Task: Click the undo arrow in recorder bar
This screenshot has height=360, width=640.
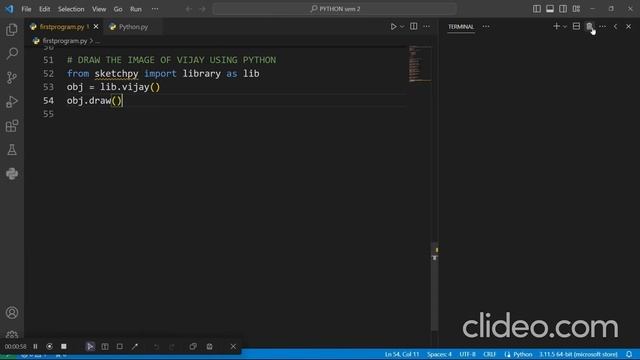Action: pyautogui.click(x=156, y=347)
